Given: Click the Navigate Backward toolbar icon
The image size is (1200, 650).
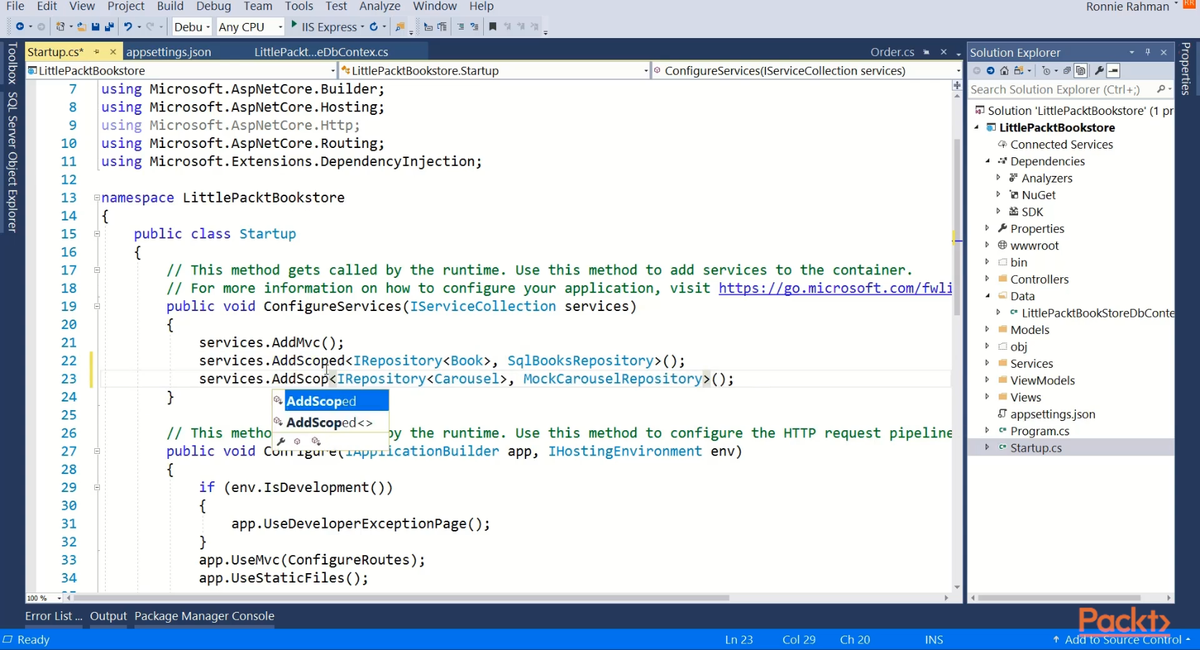Looking at the screenshot, I should [x=20, y=26].
